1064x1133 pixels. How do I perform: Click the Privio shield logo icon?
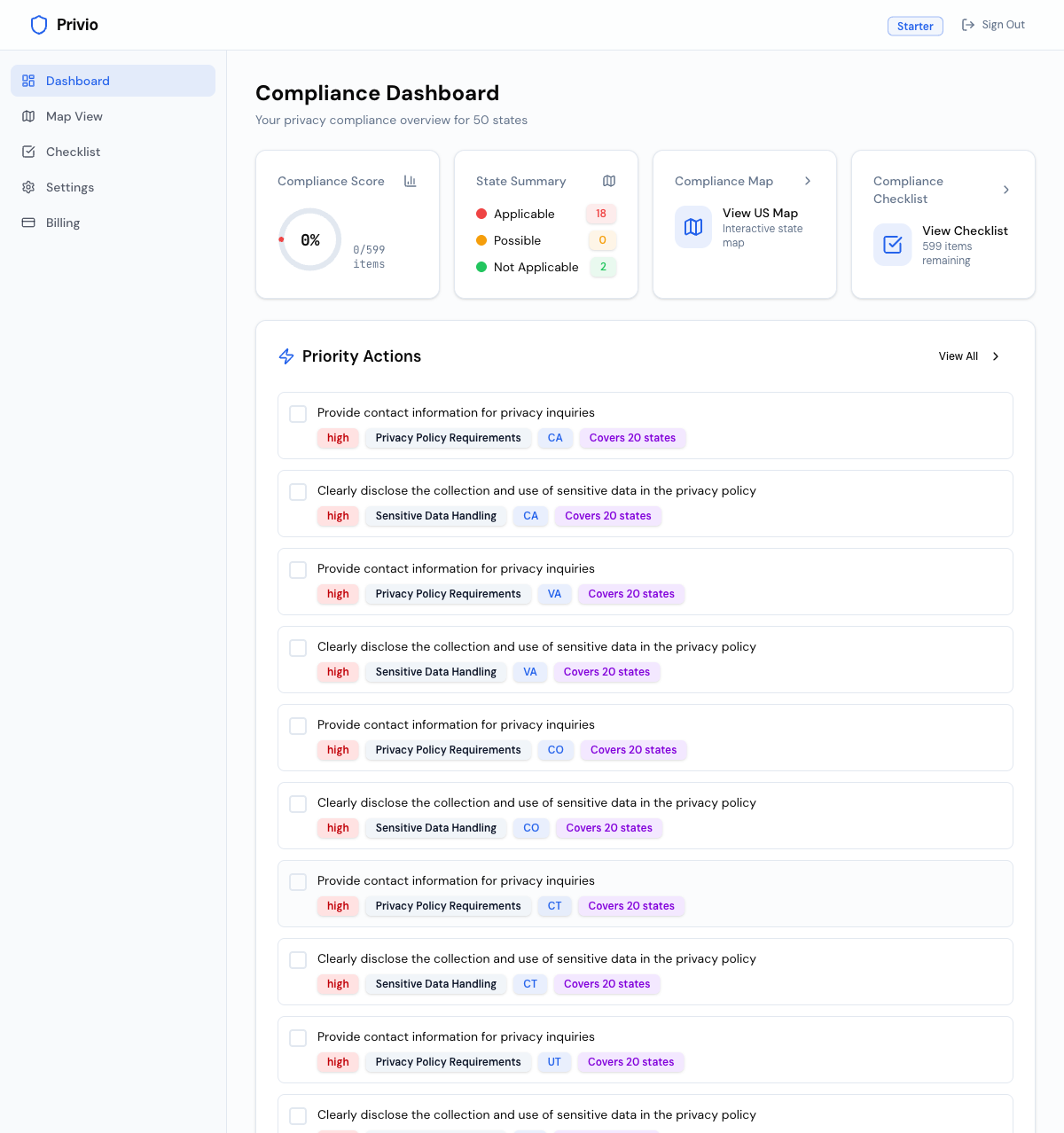point(39,25)
